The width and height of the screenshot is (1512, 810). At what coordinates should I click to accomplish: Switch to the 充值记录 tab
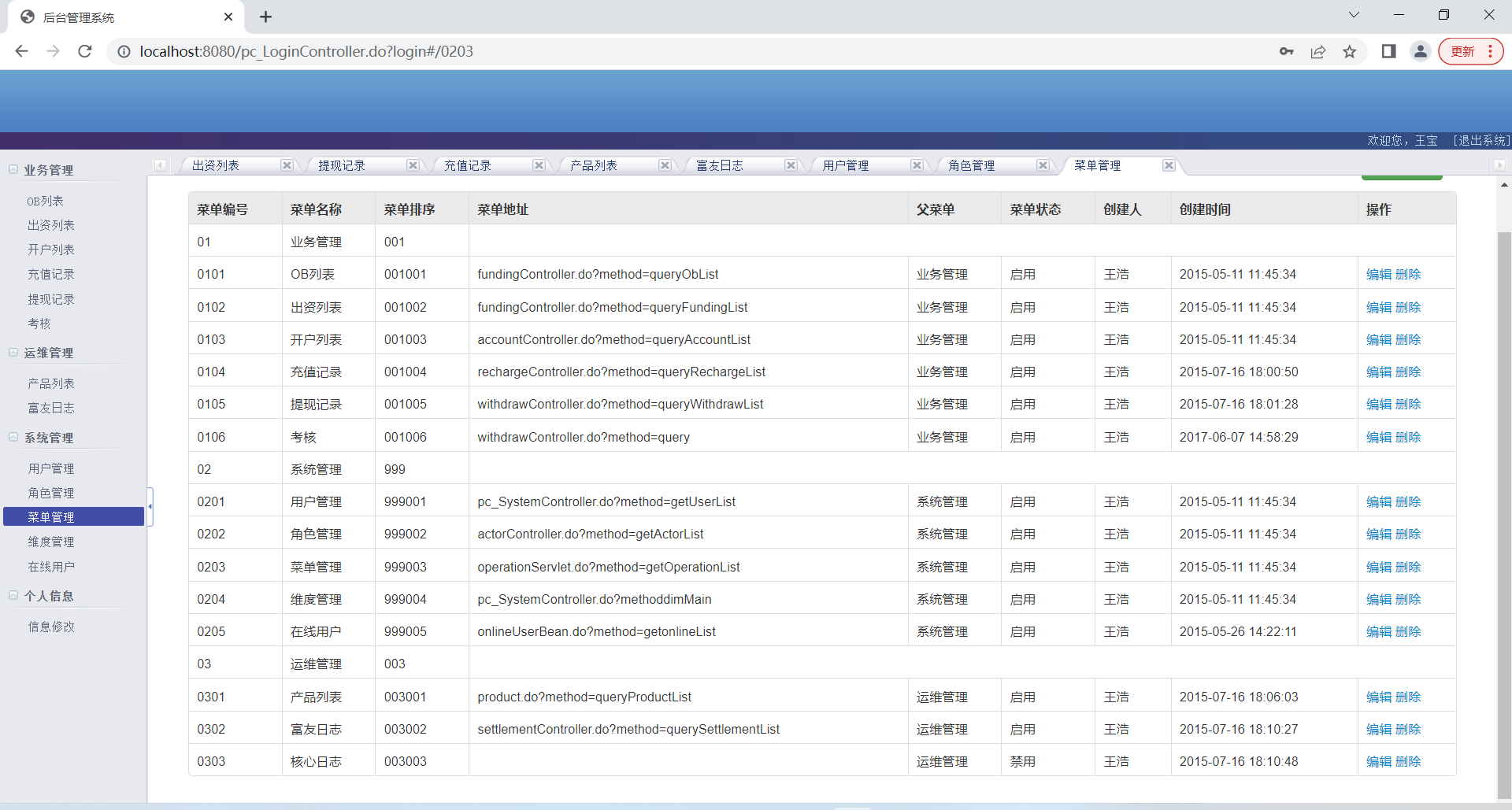pyautogui.click(x=468, y=165)
